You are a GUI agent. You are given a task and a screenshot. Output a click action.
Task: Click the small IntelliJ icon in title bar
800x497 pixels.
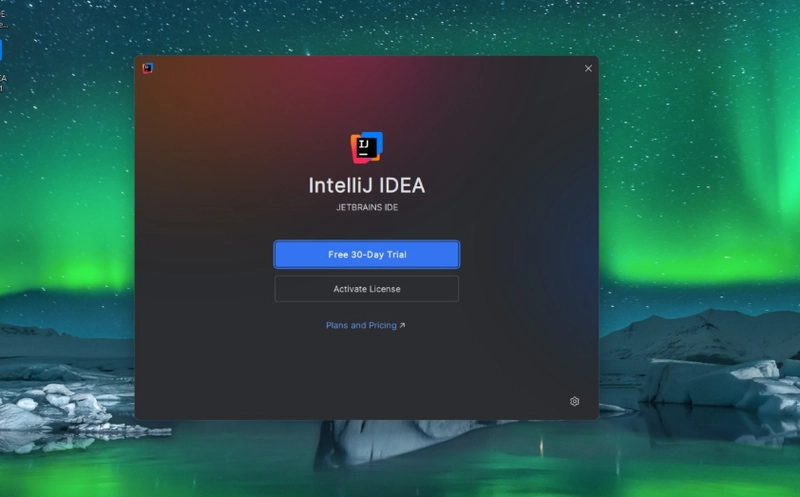147,68
